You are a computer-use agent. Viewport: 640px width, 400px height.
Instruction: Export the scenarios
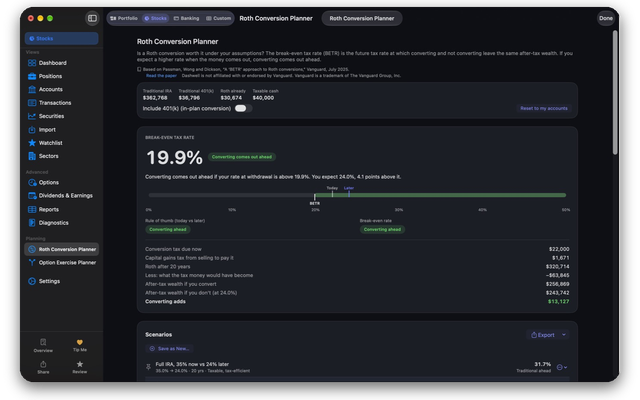pos(543,335)
